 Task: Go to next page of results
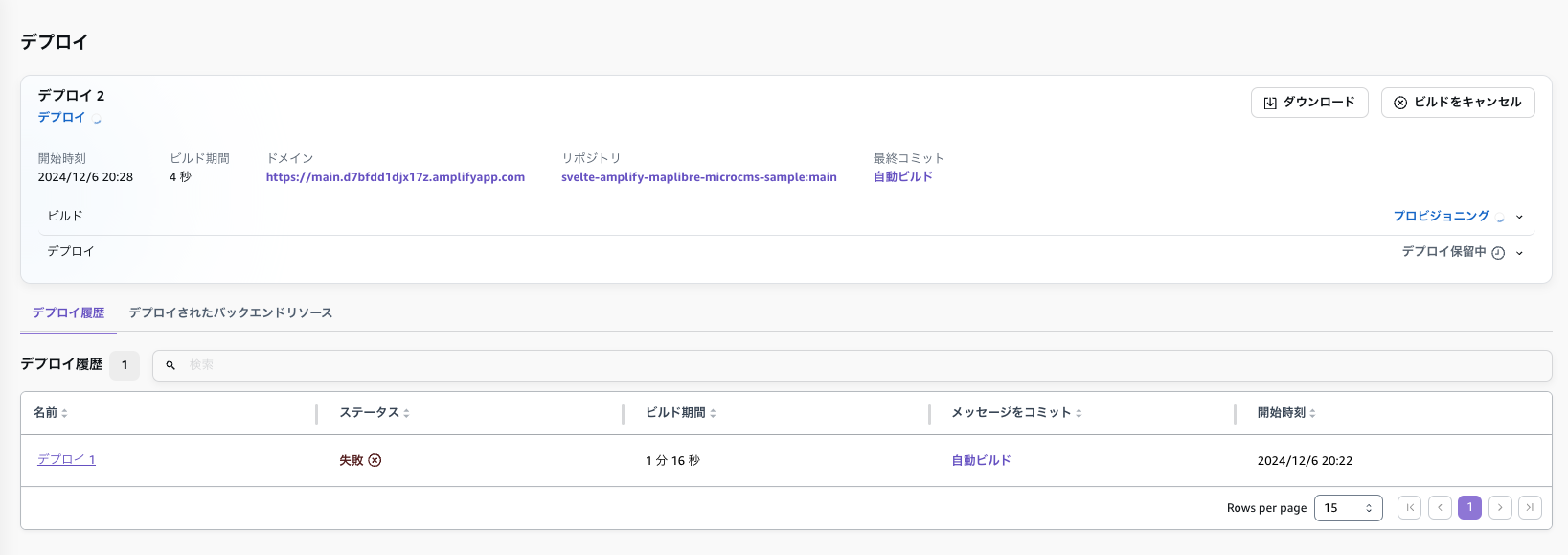1500,508
